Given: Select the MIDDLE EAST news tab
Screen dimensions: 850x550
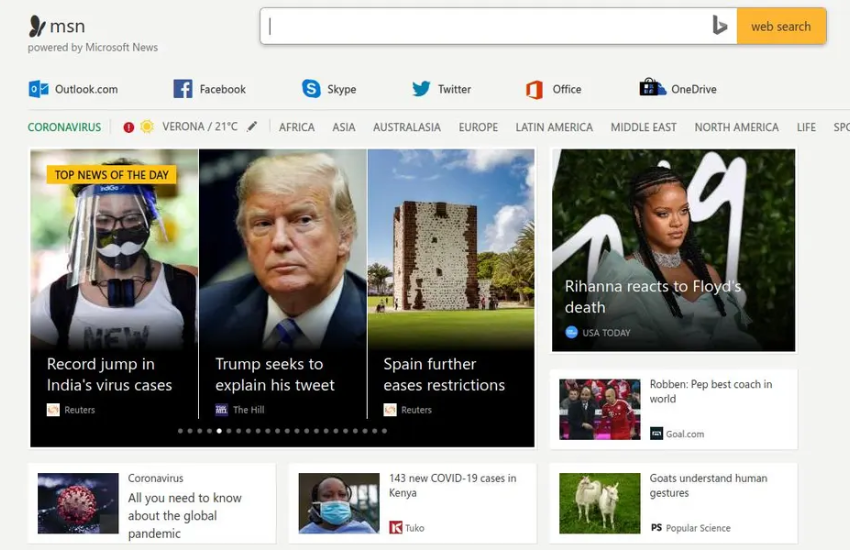Looking at the screenshot, I should (643, 127).
